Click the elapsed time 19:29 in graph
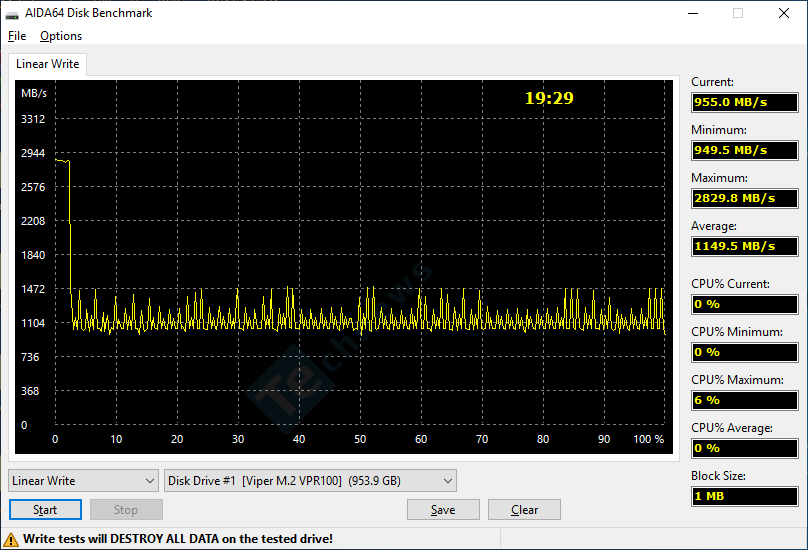Viewport: 808px width, 550px height. point(549,98)
